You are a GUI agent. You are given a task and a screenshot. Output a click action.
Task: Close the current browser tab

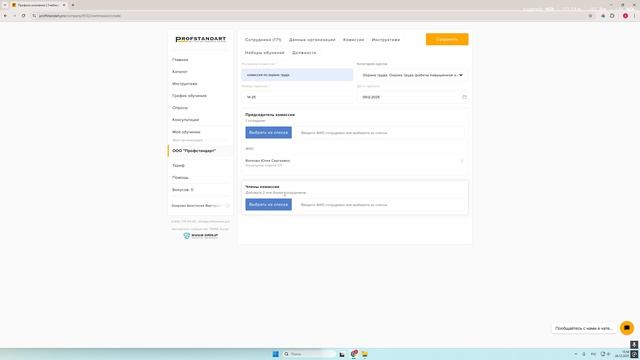pos(64,5)
